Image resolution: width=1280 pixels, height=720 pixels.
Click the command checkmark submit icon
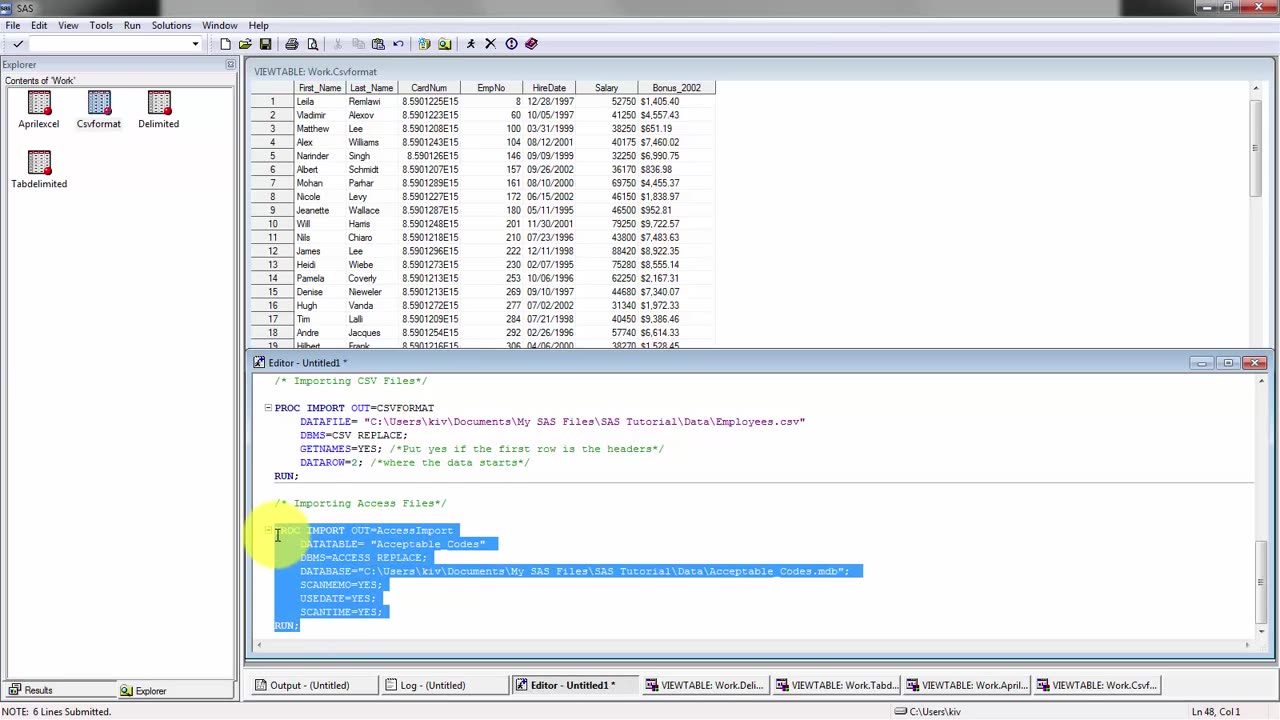pos(18,44)
